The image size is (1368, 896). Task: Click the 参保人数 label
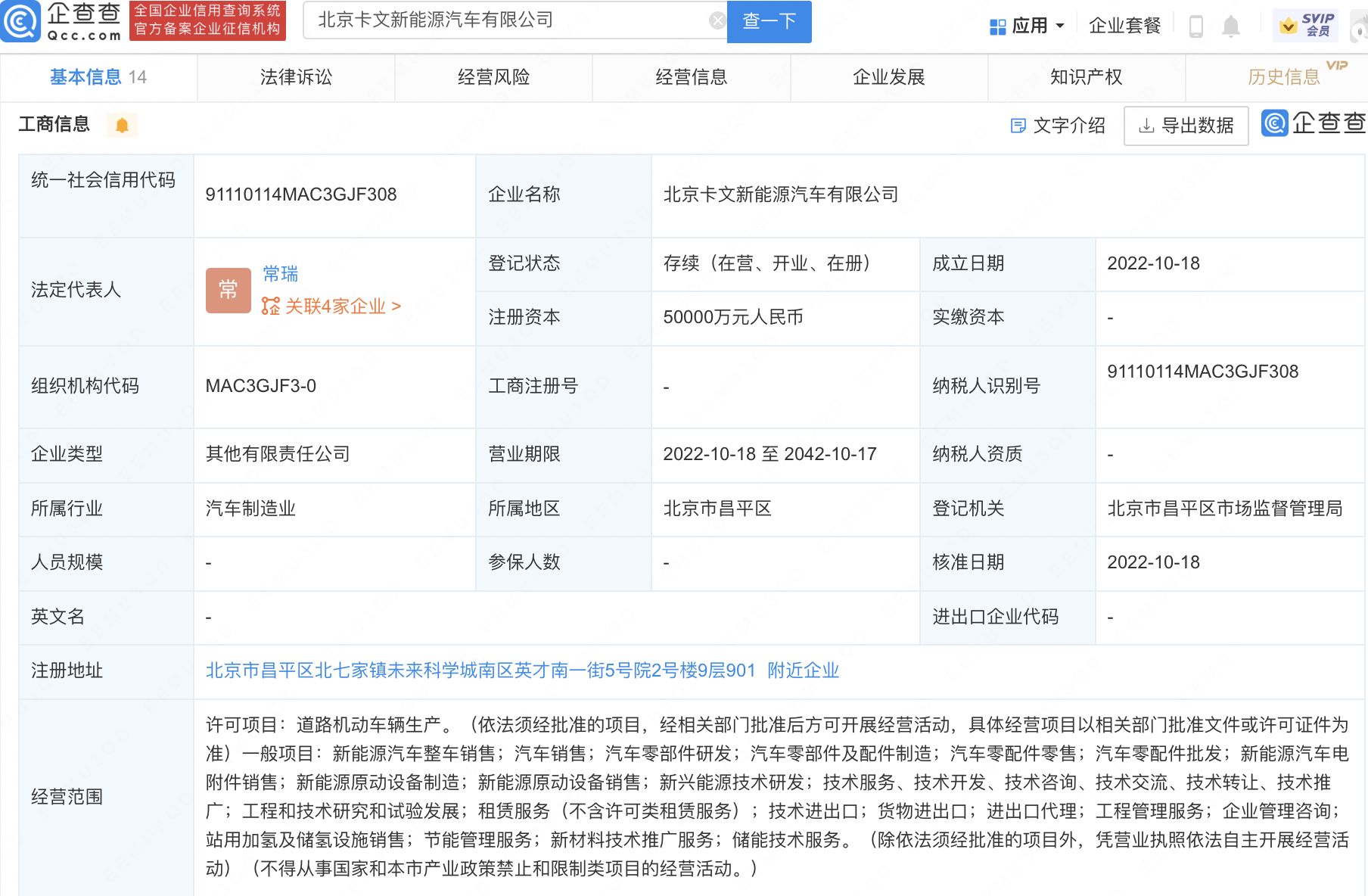(x=524, y=562)
